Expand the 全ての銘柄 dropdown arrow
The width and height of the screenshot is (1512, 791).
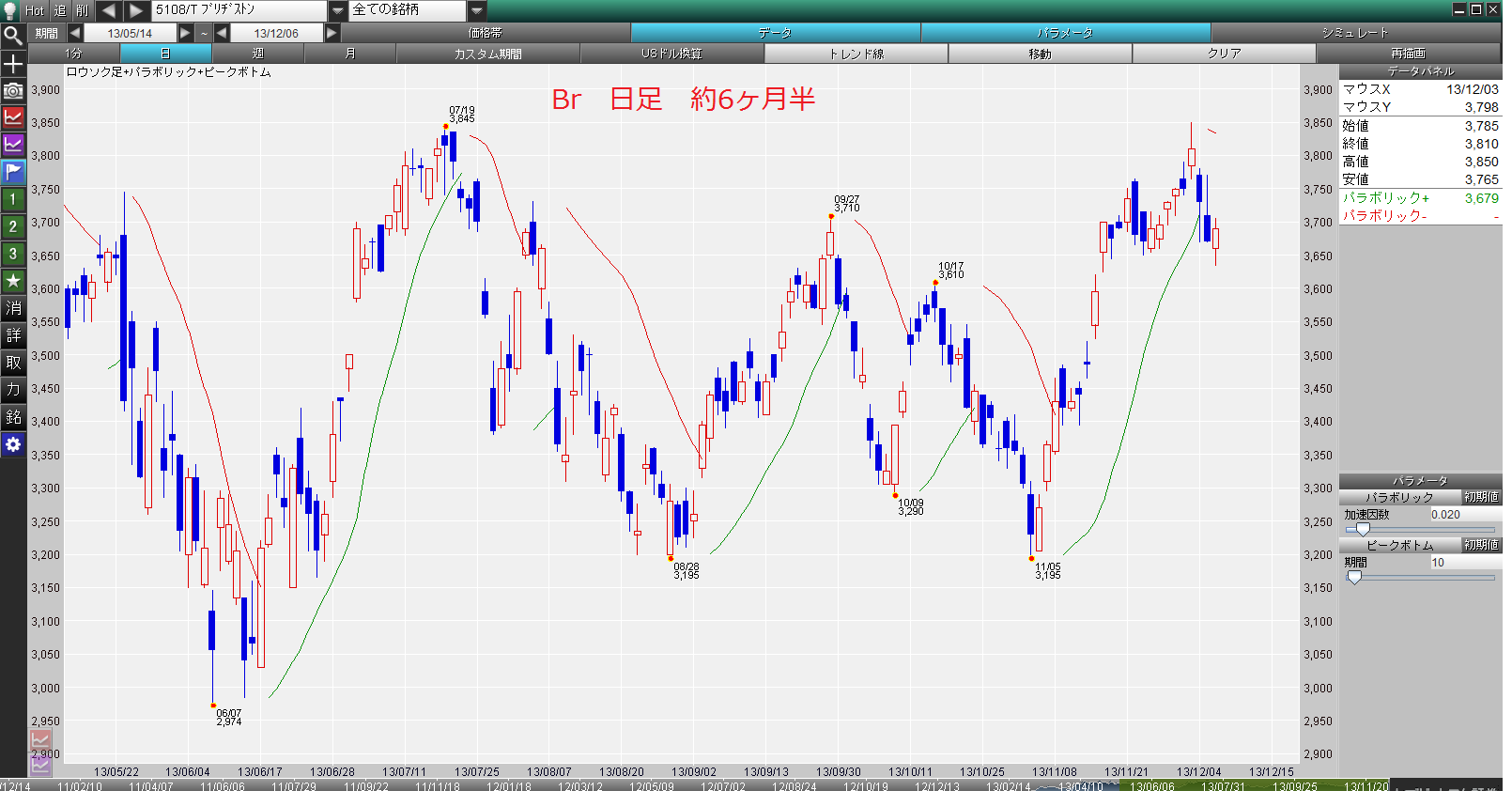477,10
